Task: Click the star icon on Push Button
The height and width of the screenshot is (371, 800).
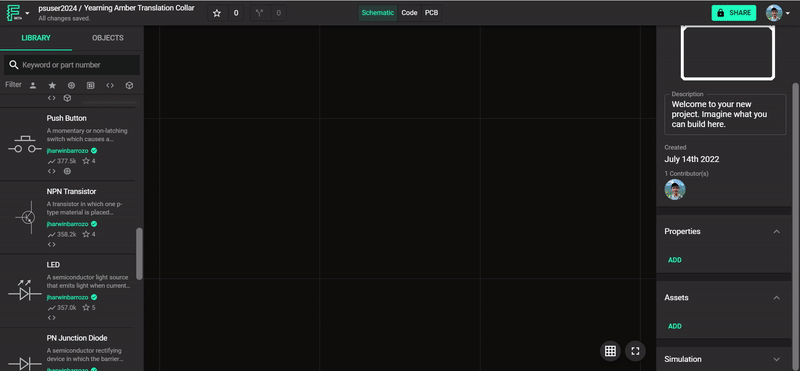Action: tap(86, 161)
